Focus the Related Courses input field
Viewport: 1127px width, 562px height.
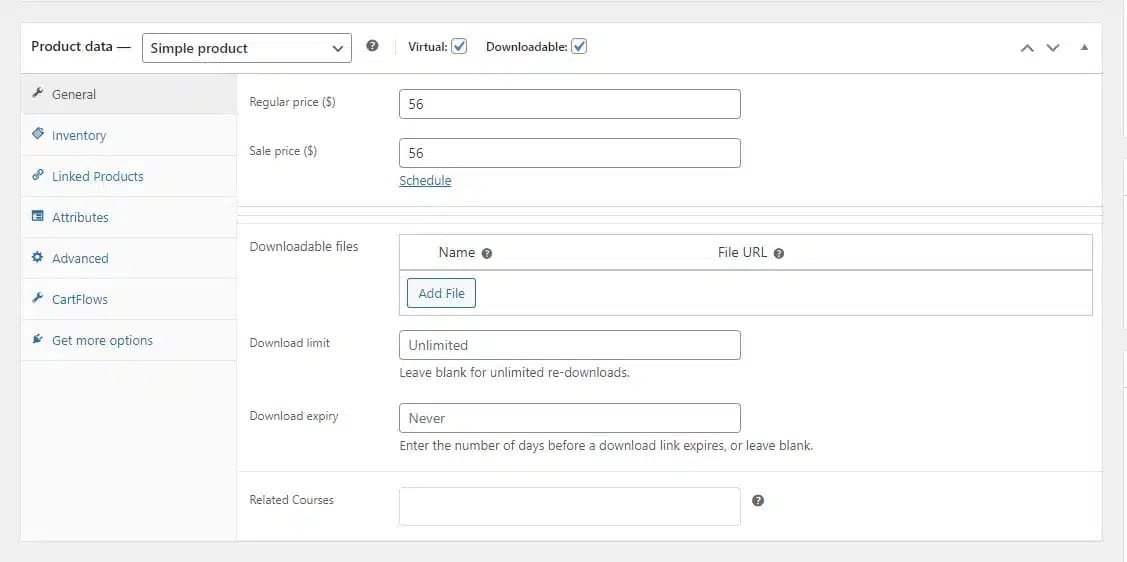(x=570, y=507)
